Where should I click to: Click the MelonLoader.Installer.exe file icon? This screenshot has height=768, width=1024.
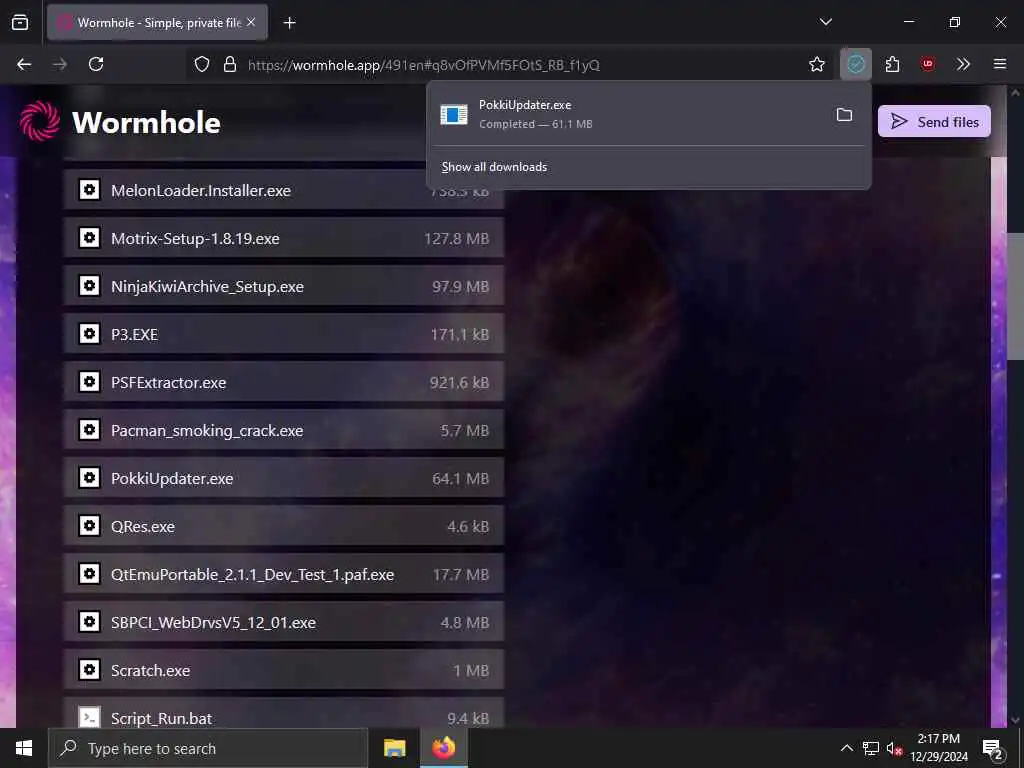[89, 190]
